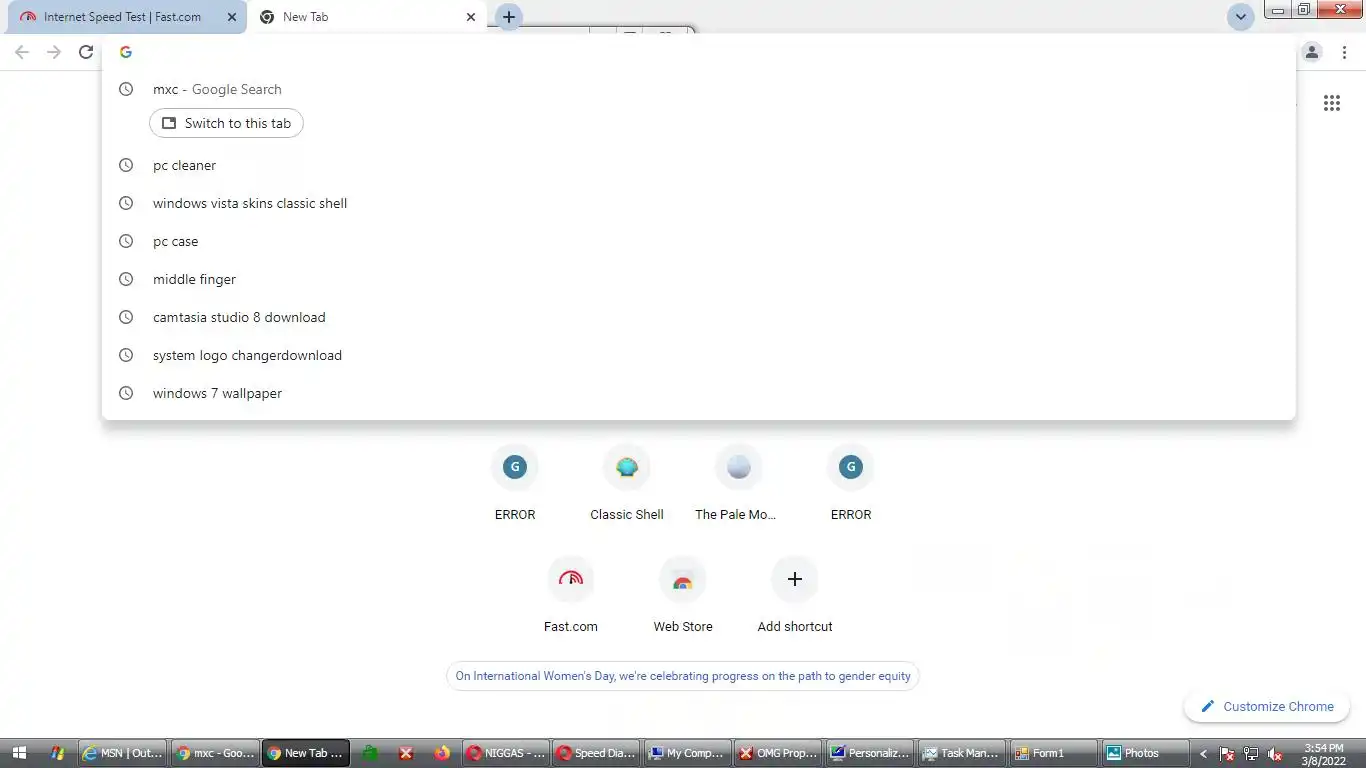Open the Web Store shortcut

pos(683,595)
